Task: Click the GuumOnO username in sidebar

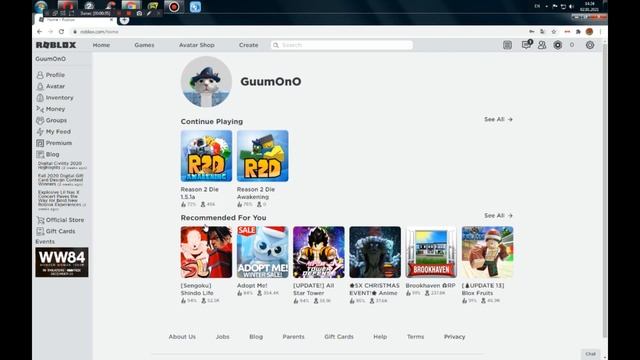Action: pos(51,59)
